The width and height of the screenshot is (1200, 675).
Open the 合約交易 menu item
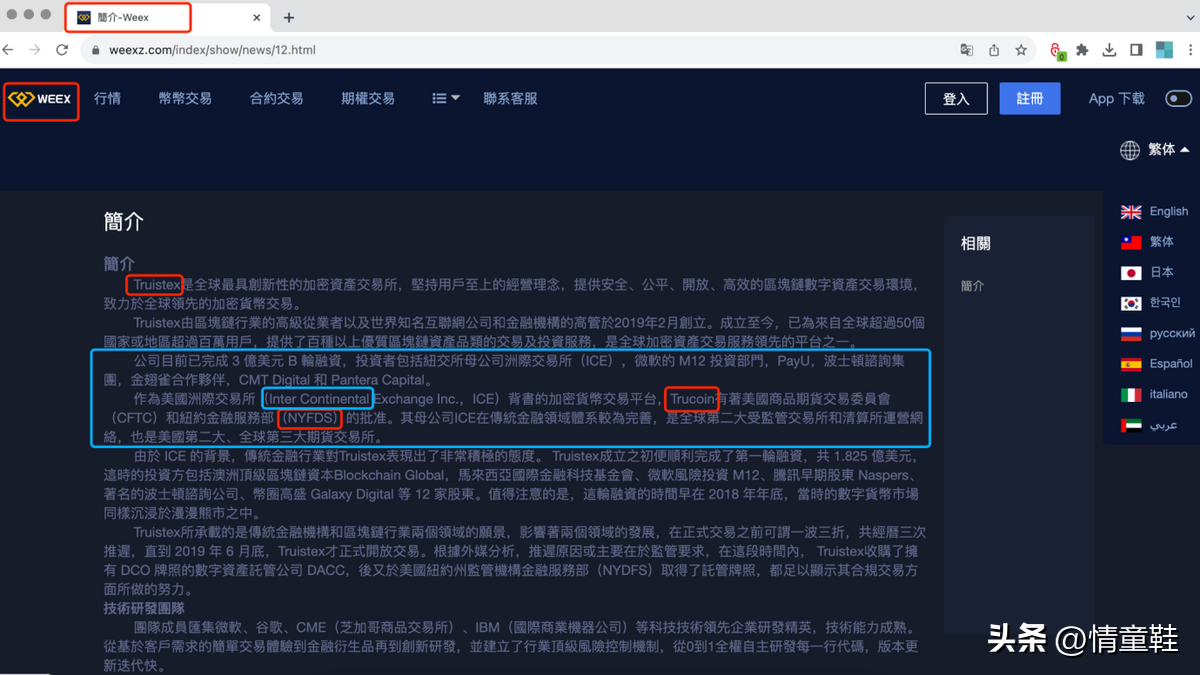[276, 98]
